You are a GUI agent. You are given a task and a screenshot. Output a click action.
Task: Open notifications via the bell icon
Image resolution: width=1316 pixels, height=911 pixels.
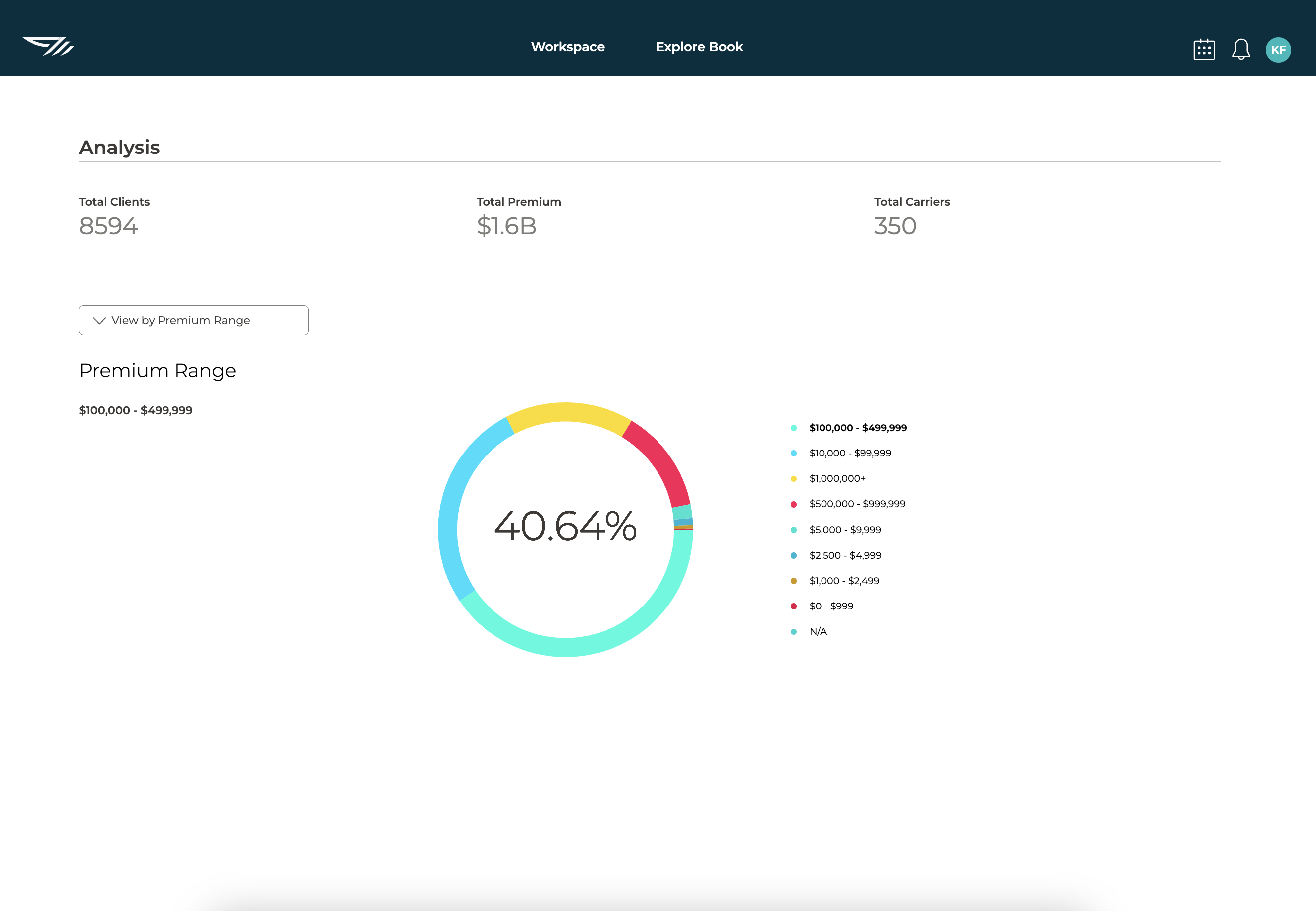[1241, 50]
